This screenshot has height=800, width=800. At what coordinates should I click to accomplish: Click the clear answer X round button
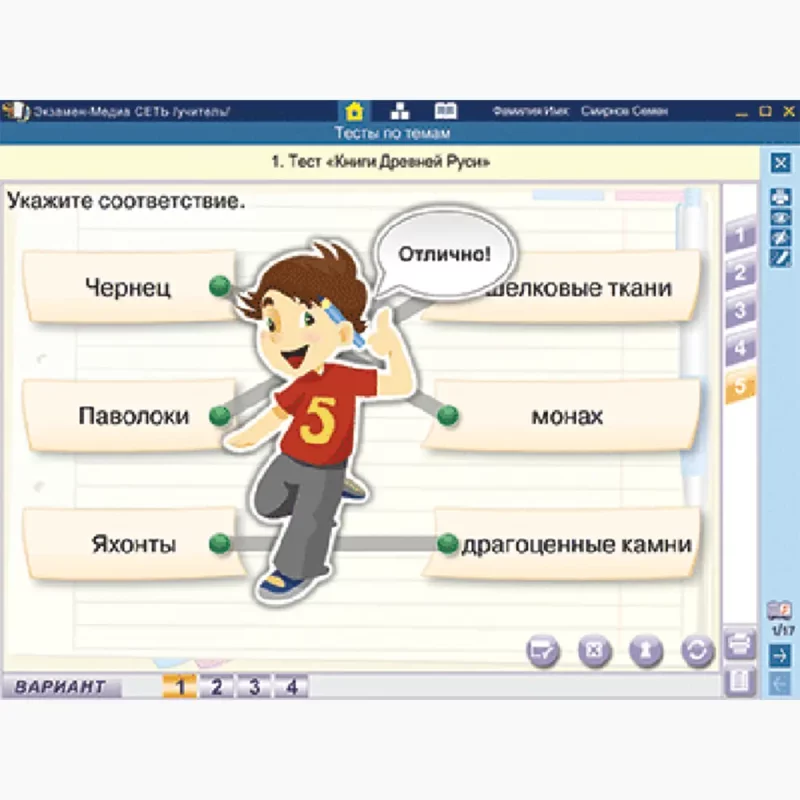click(594, 652)
